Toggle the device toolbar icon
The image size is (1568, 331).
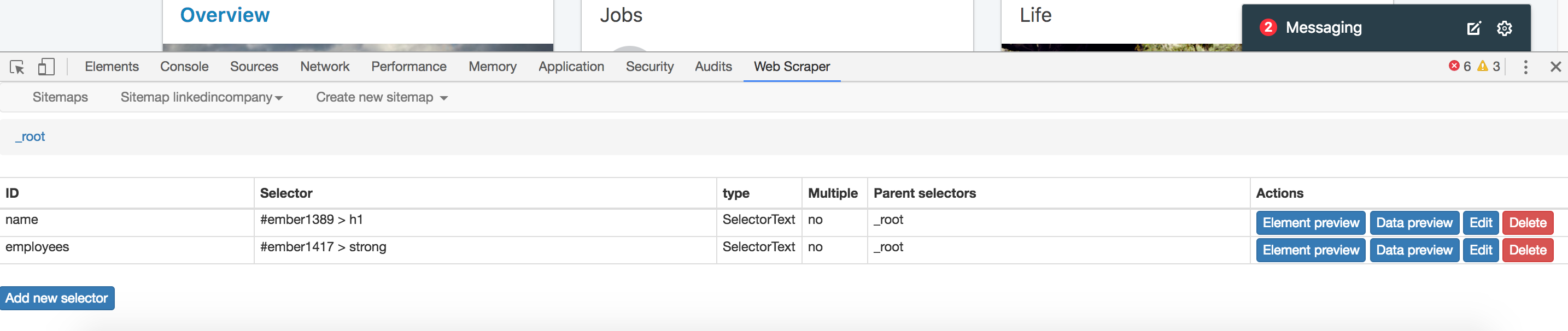pyautogui.click(x=46, y=67)
